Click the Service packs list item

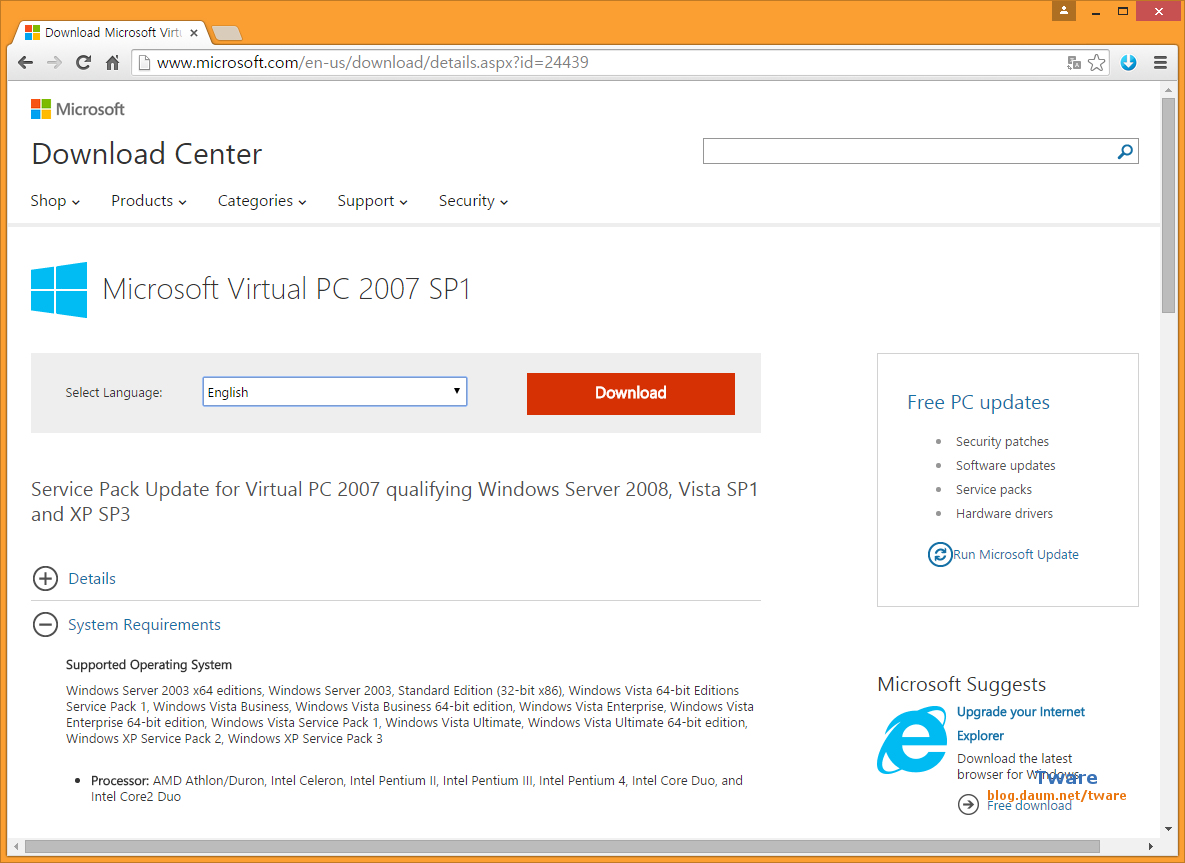tap(994, 490)
